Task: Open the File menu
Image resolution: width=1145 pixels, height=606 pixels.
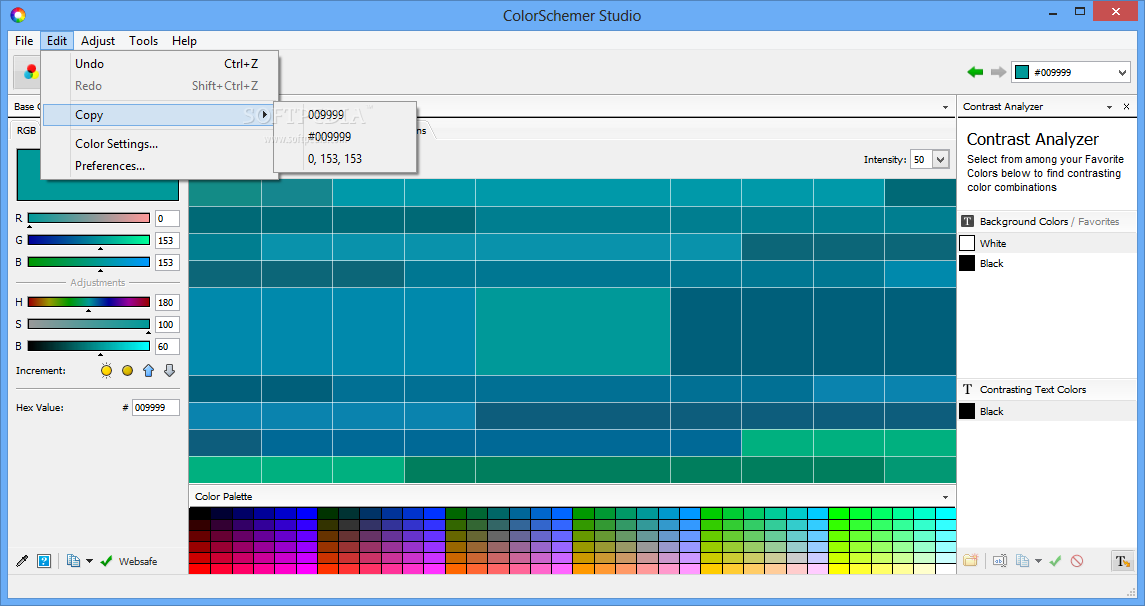Action: [24, 41]
